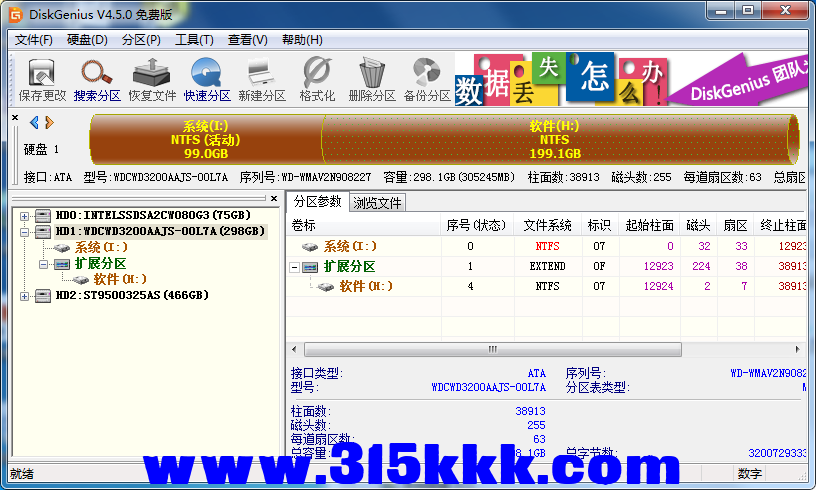Click the HD1 WDC drive icon
The width and height of the screenshot is (816, 490).
pyautogui.click(x=43, y=231)
